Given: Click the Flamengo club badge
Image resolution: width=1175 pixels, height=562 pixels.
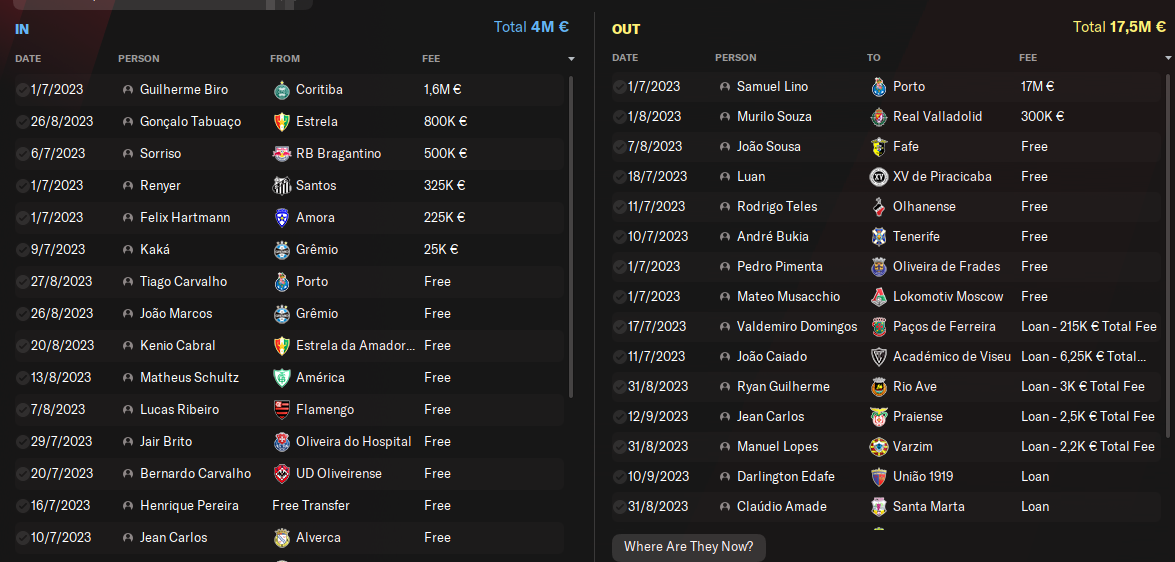Looking at the screenshot, I should point(281,410).
